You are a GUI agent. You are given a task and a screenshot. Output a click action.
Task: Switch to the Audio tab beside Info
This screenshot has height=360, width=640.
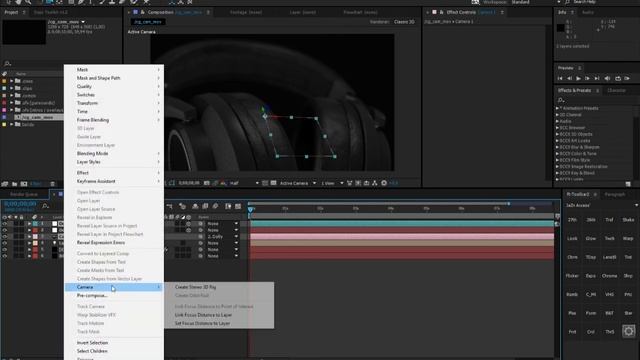coord(588,12)
